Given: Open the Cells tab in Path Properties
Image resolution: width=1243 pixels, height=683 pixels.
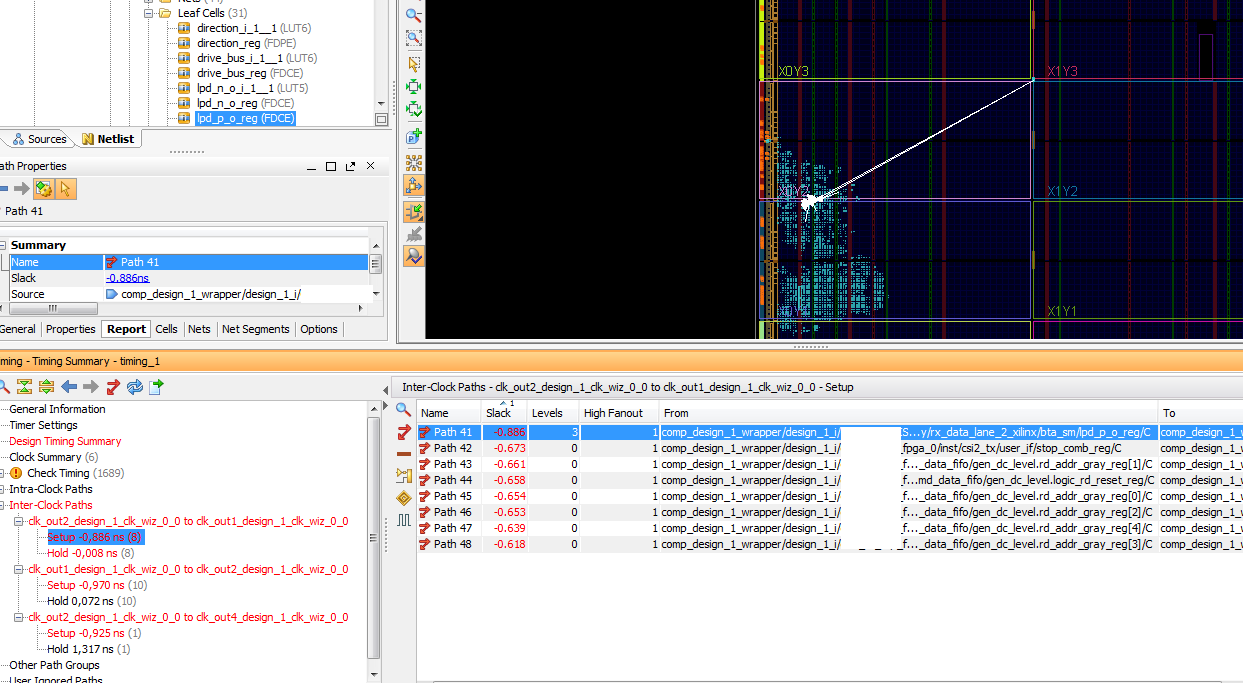Looking at the screenshot, I should [166, 329].
